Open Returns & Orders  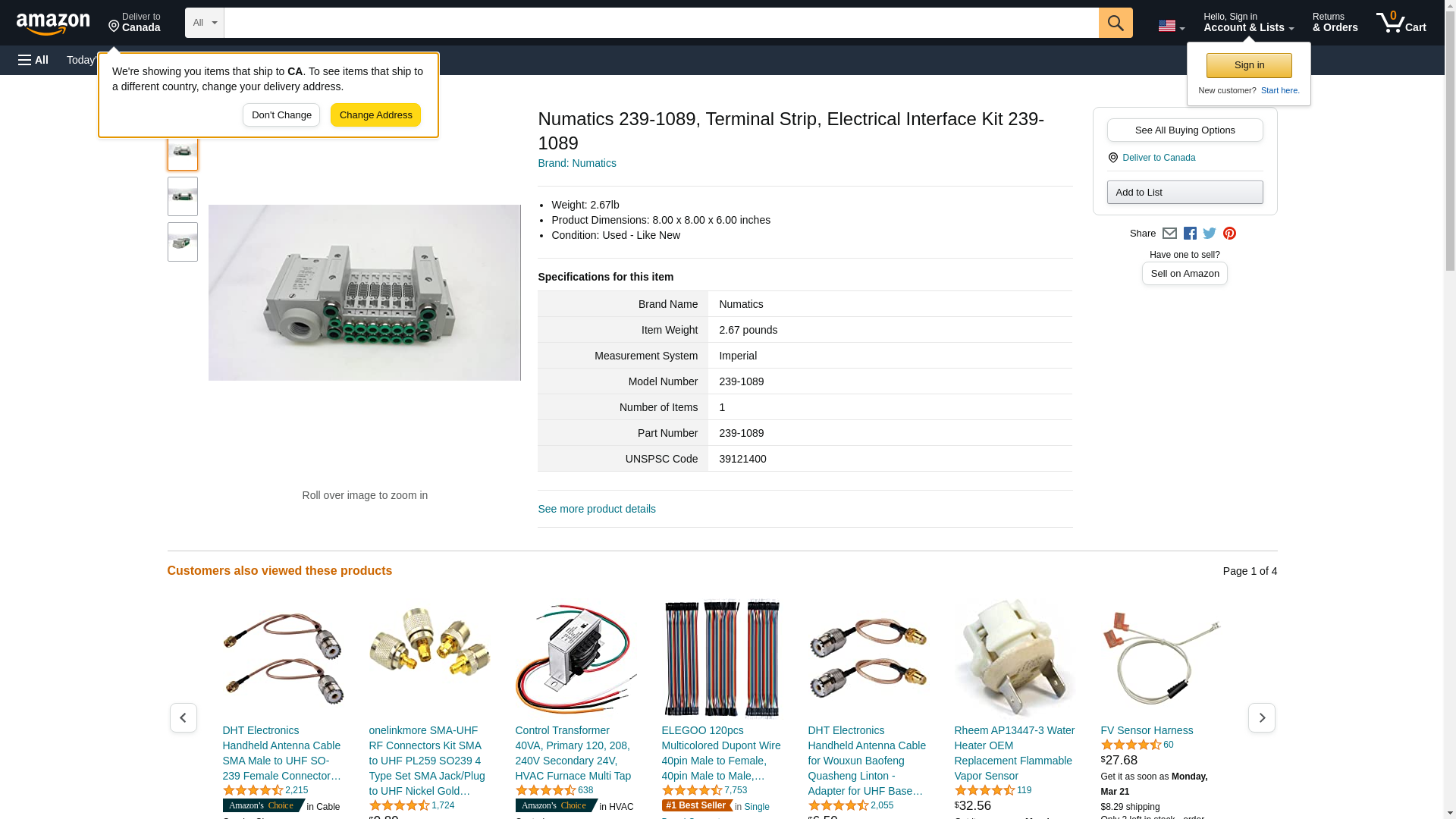(1335, 23)
